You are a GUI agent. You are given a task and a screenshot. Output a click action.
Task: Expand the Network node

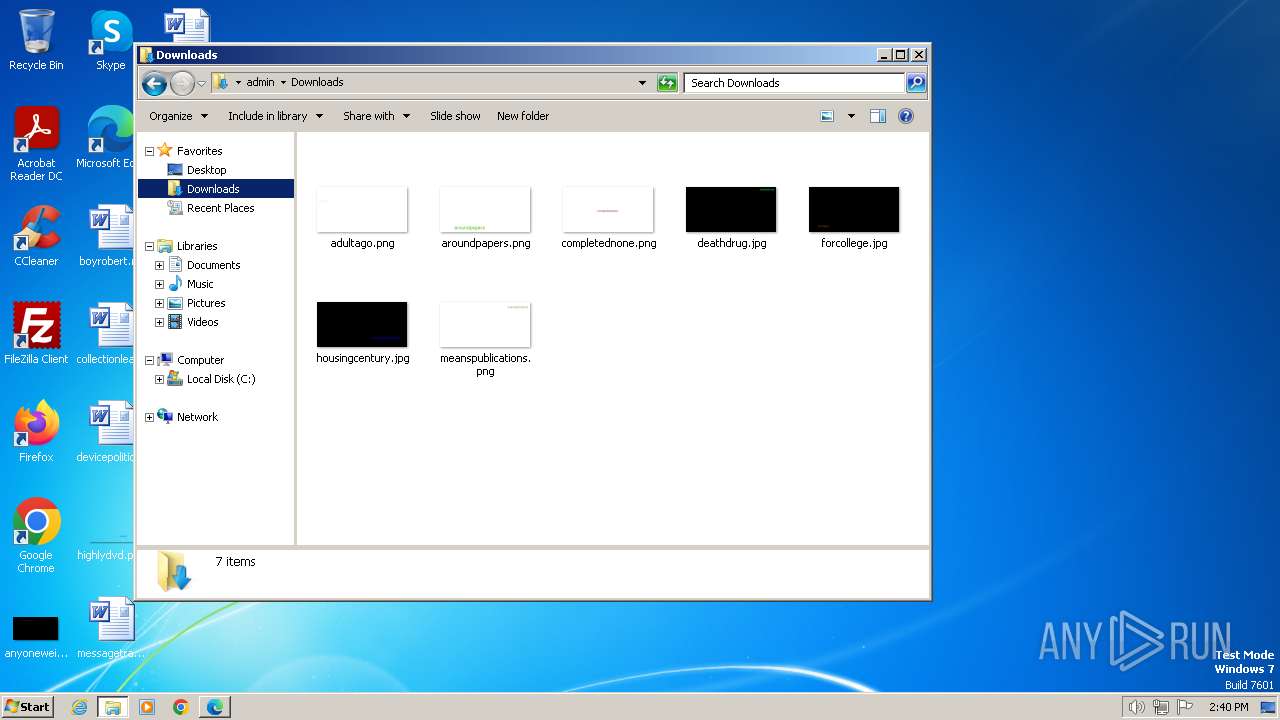coord(149,417)
